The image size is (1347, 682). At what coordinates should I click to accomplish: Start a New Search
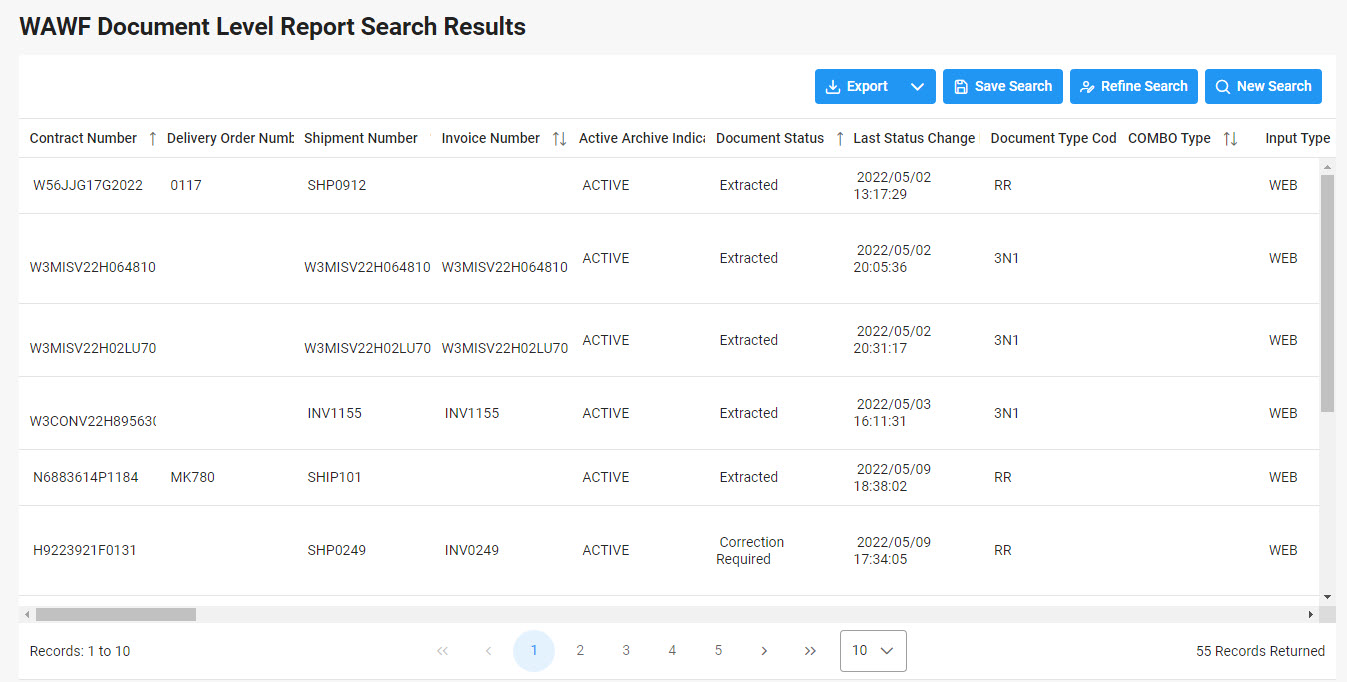point(1263,87)
